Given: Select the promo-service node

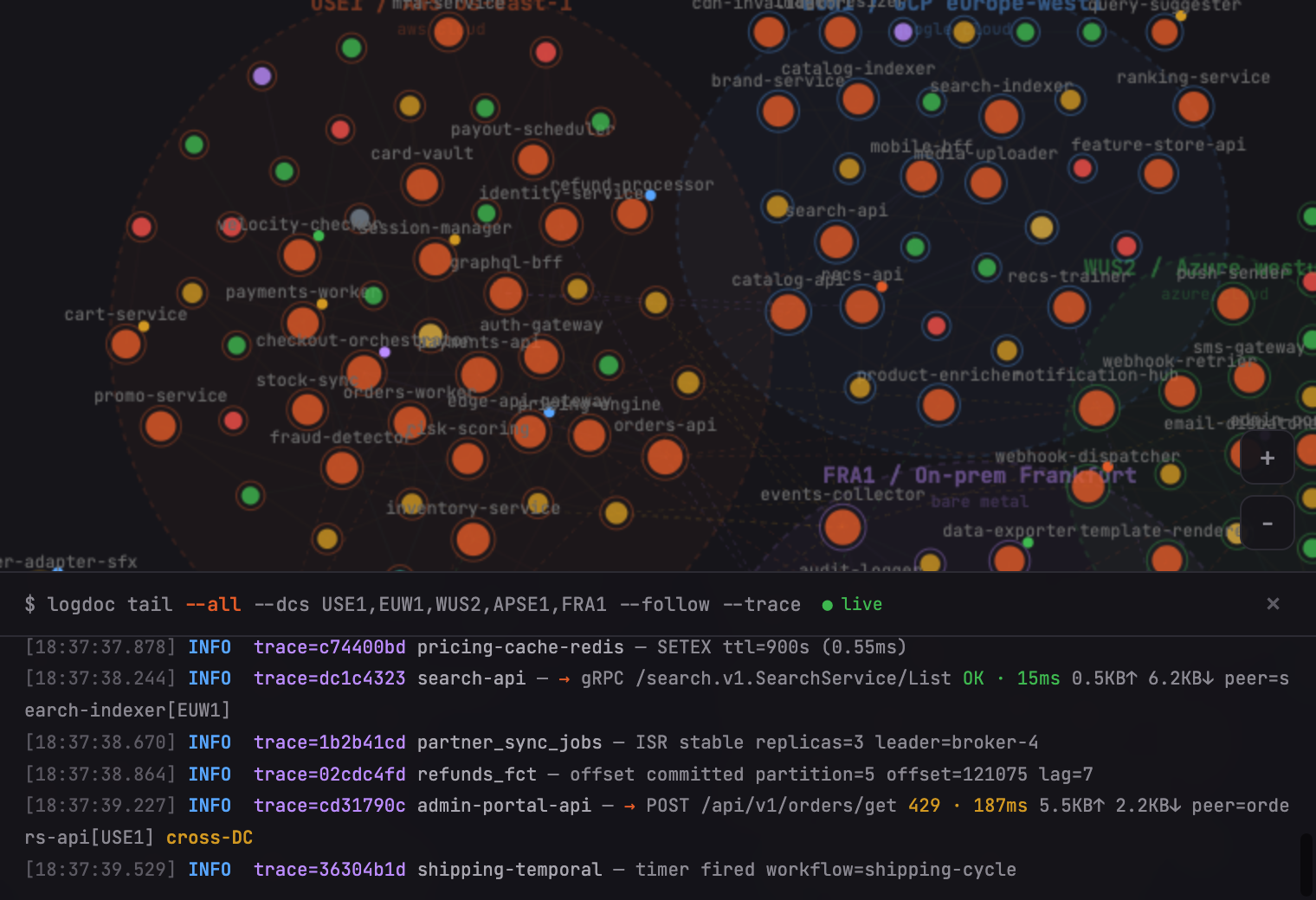Looking at the screenshot, I should tap(160, 426).
